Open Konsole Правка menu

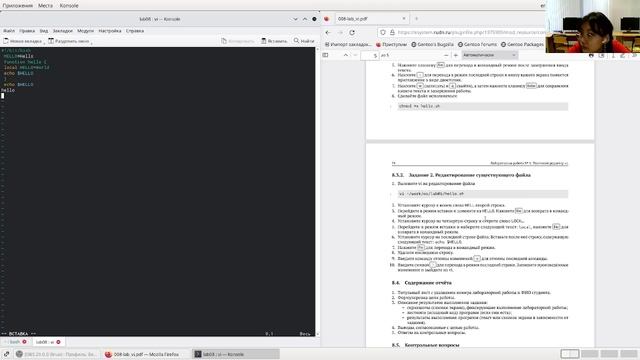pos(27,31)
